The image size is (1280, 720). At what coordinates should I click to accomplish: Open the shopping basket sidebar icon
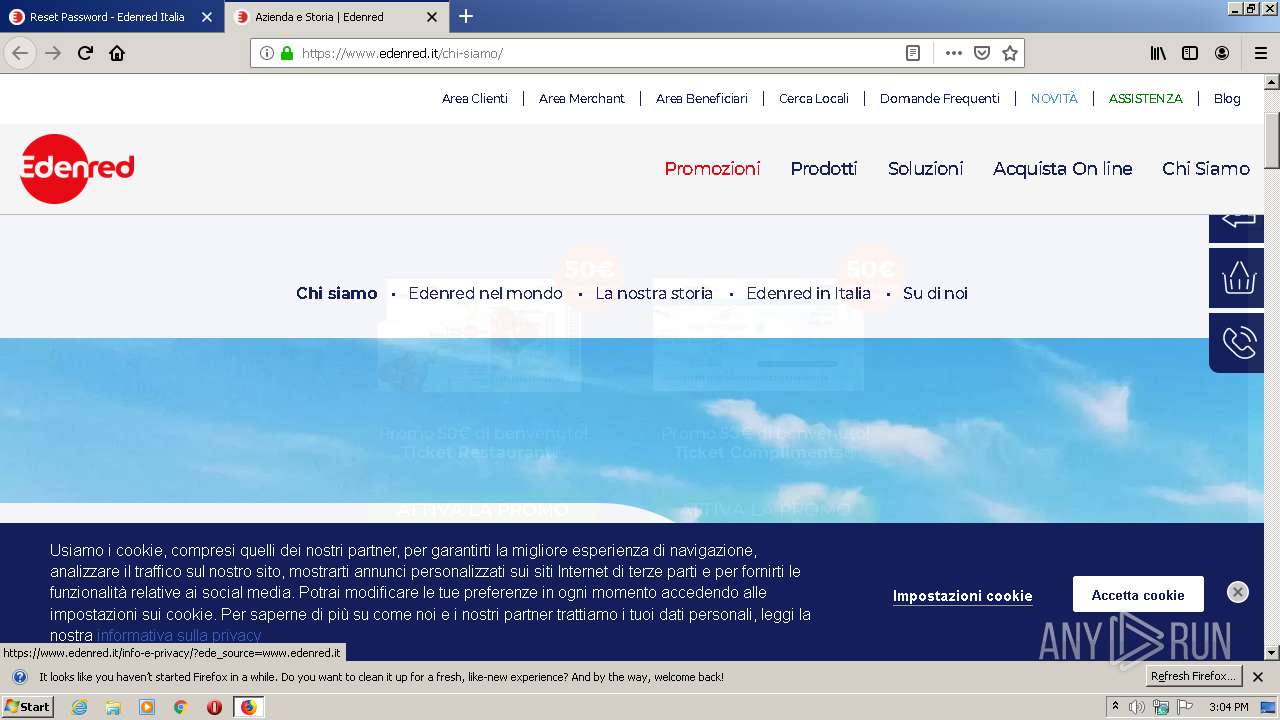[x=1238, y=278]
